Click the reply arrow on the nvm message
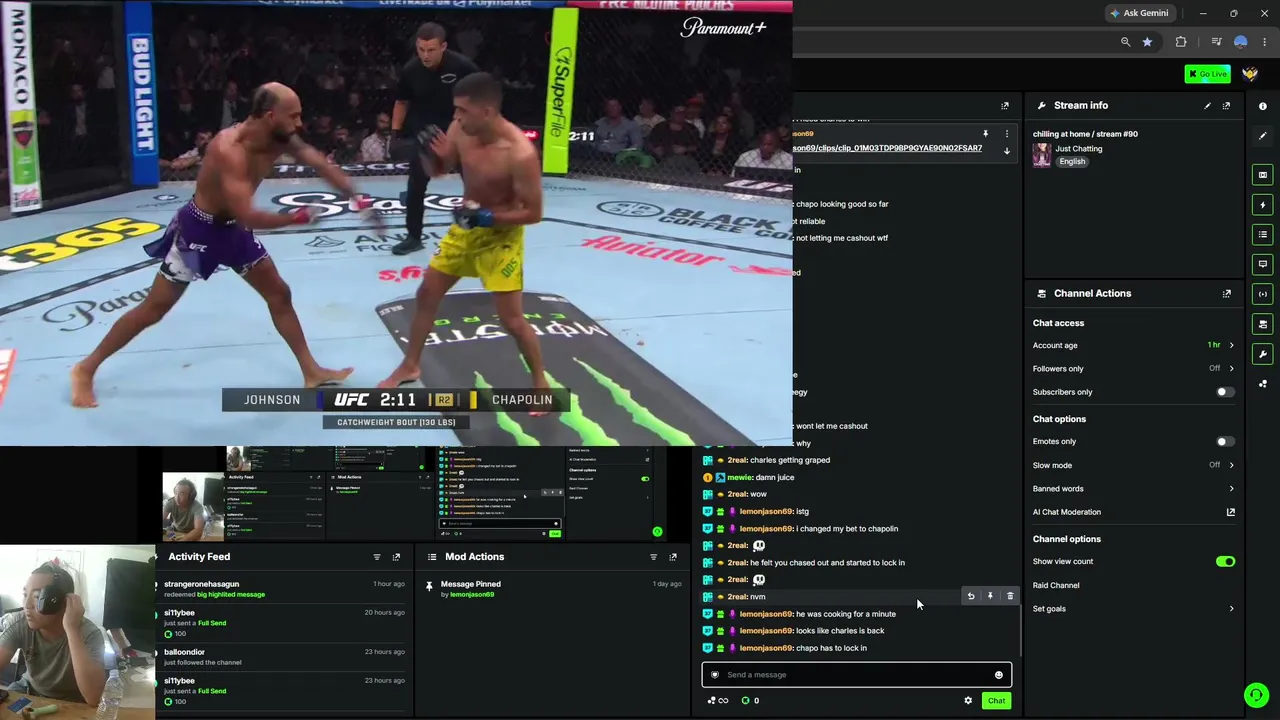This screenshot has width=1280, height=720. pos(970,596)
